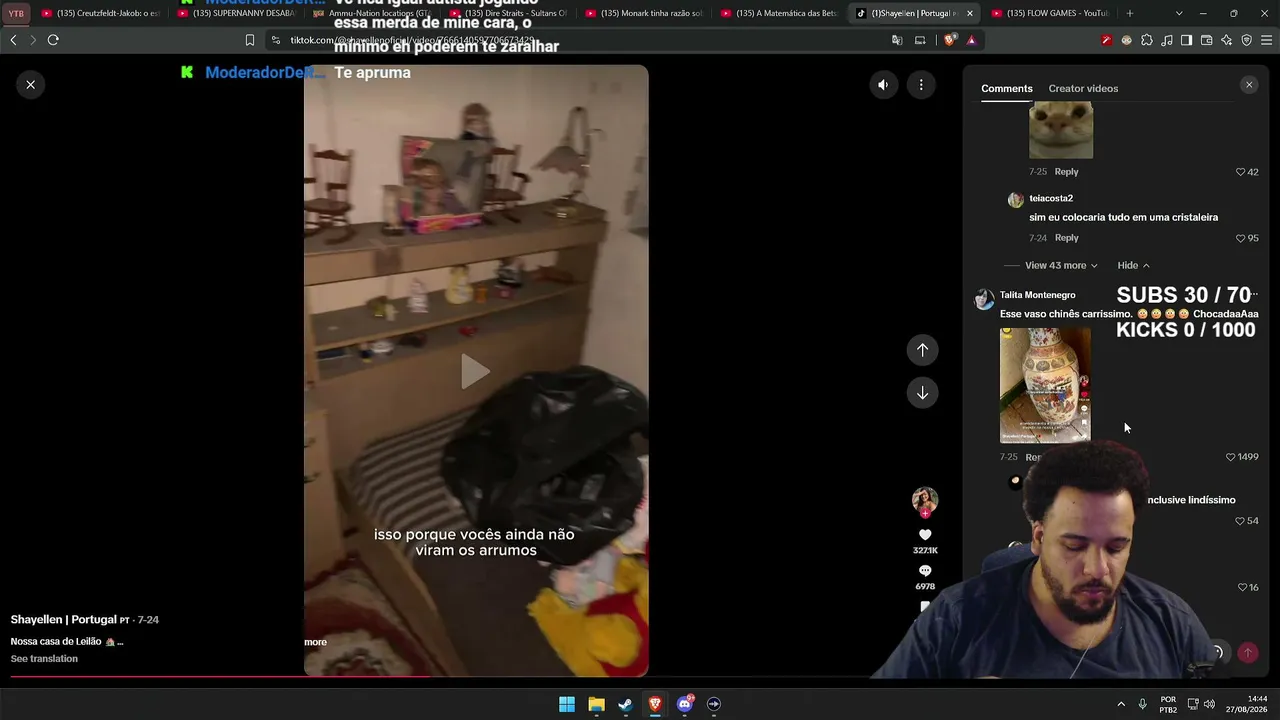1280x720 pixels.
Task: Collapse replies with Hide
Action: [1134, 265]
